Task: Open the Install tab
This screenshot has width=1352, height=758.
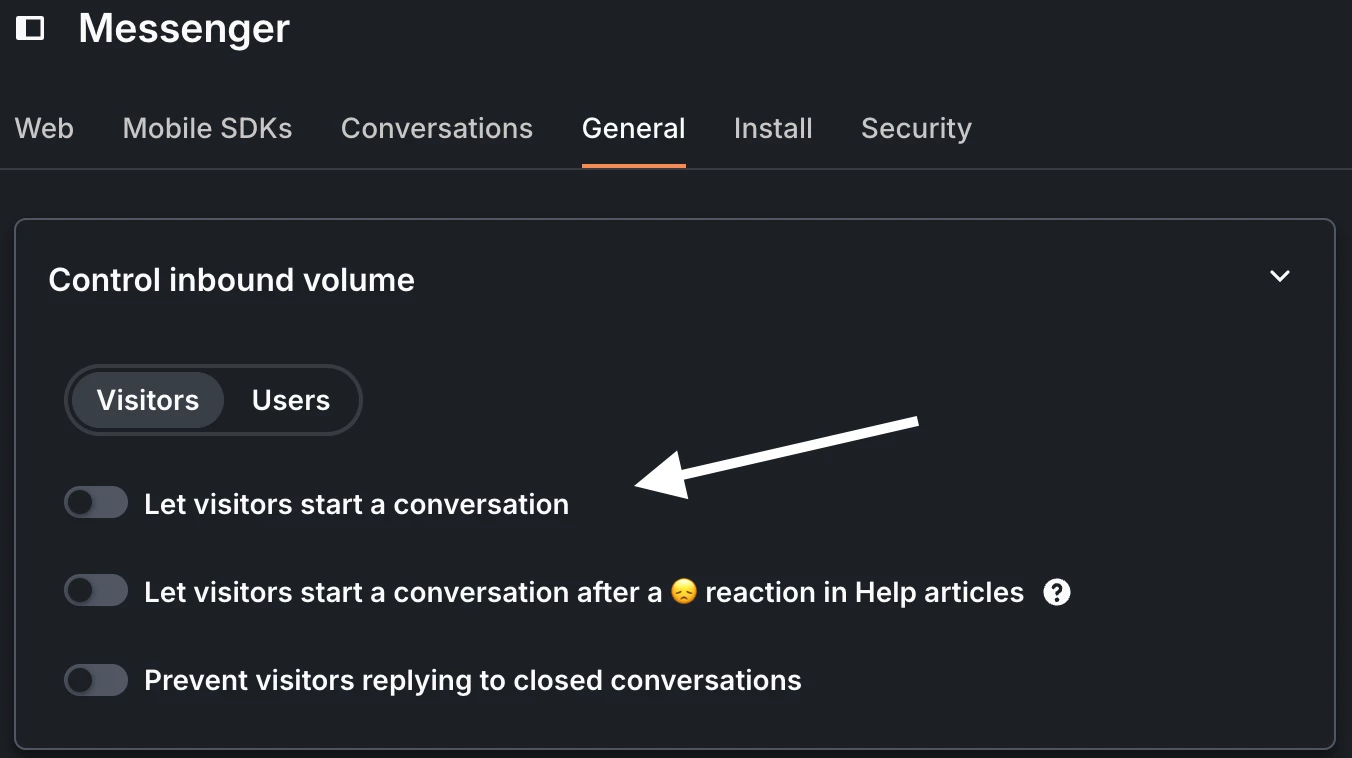Action: (x=773, y=128)
